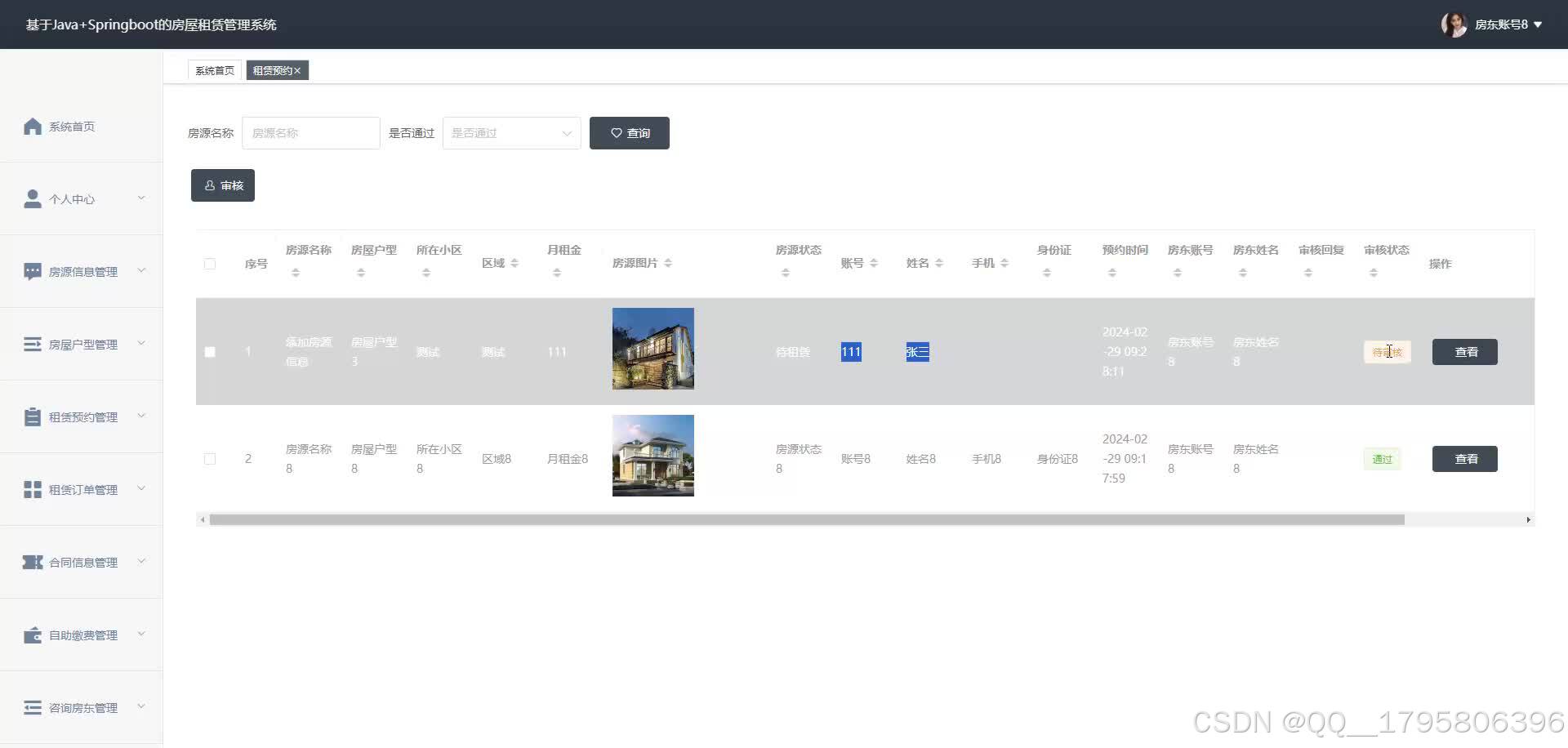Click the horizontal scrollbar thumb under the table
The height and width of the screenshot is (748, 1568).
807,520
